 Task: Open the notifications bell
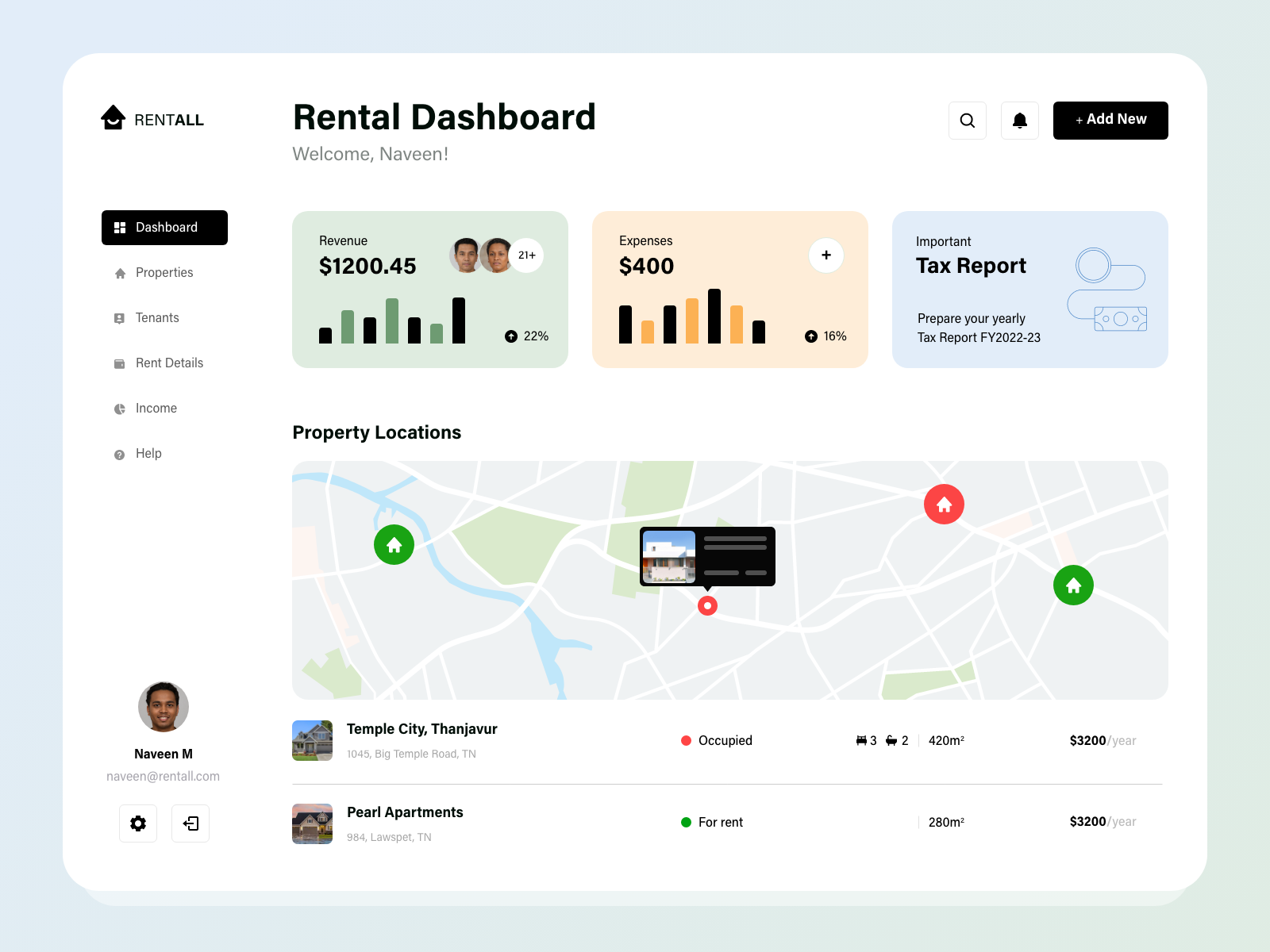point(1019,121)
